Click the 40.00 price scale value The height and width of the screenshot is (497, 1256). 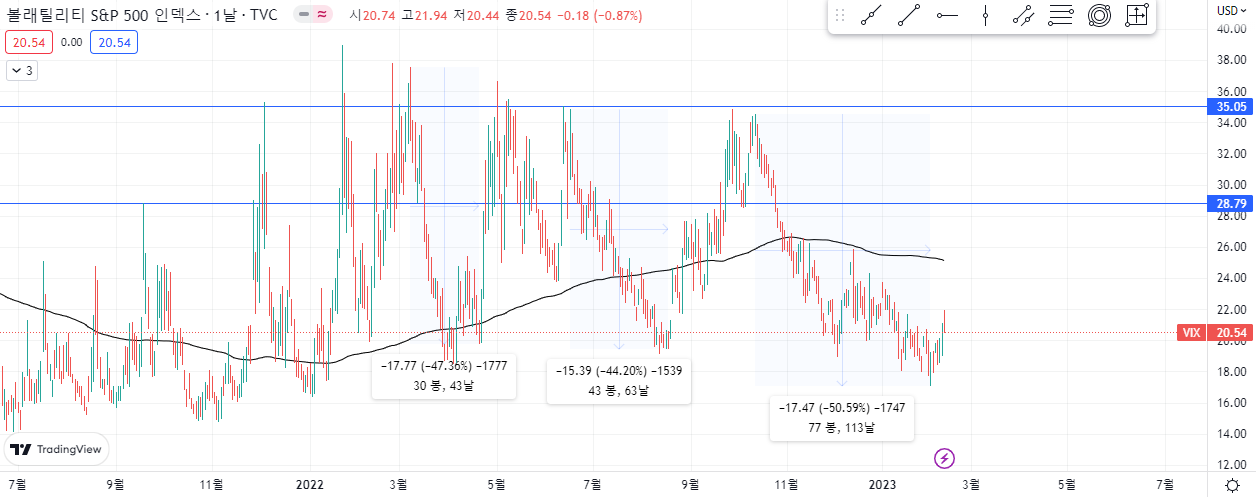[x=1230, y=29]
